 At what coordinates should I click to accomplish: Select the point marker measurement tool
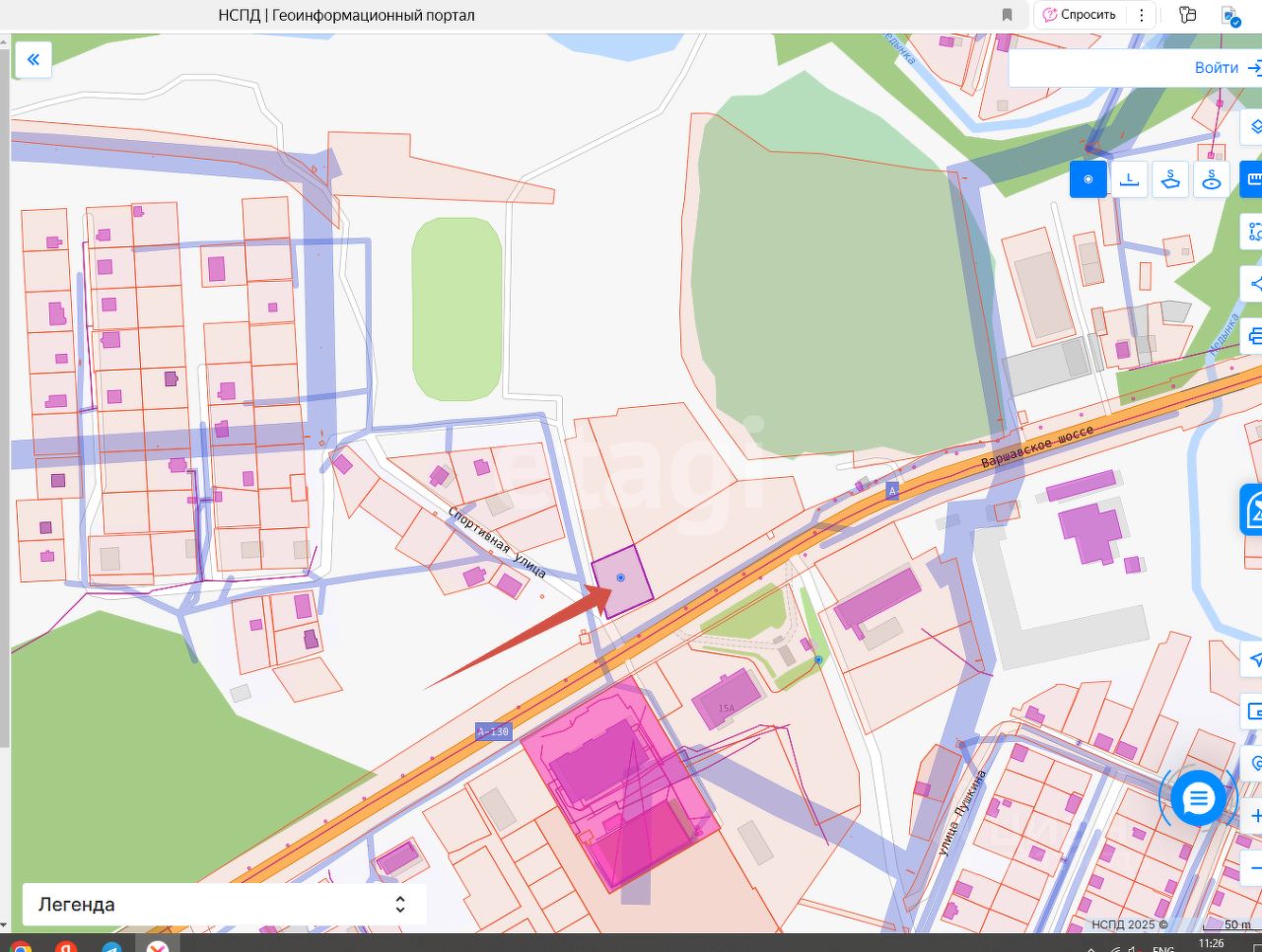pos(1088,179)
